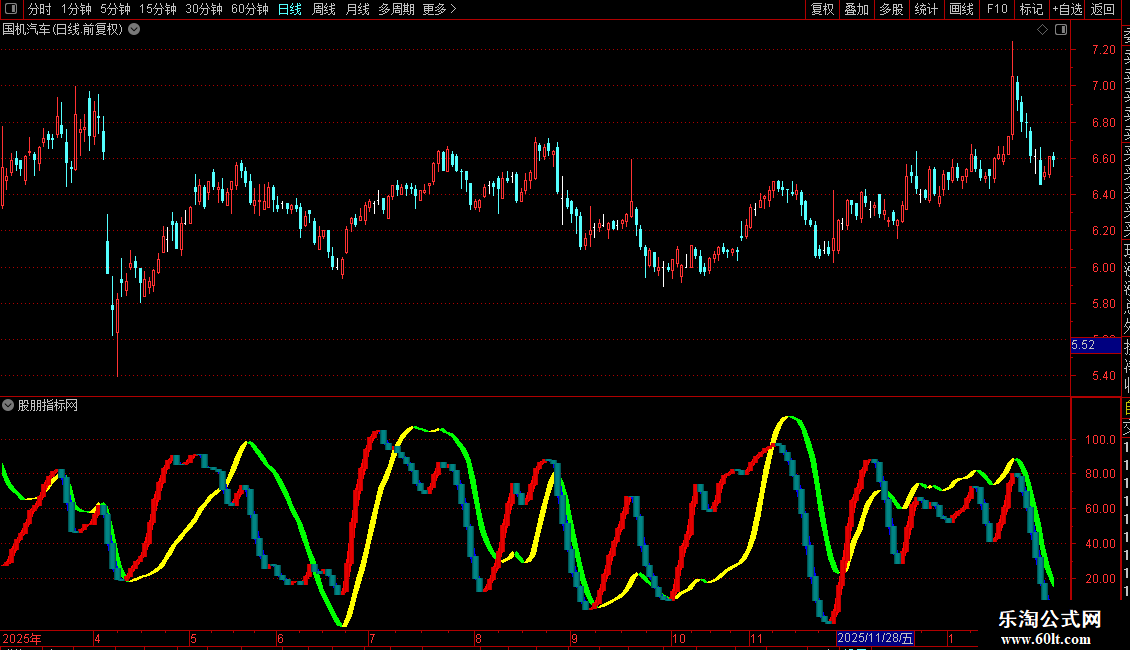Select the 15分钟 period tab

158,9
